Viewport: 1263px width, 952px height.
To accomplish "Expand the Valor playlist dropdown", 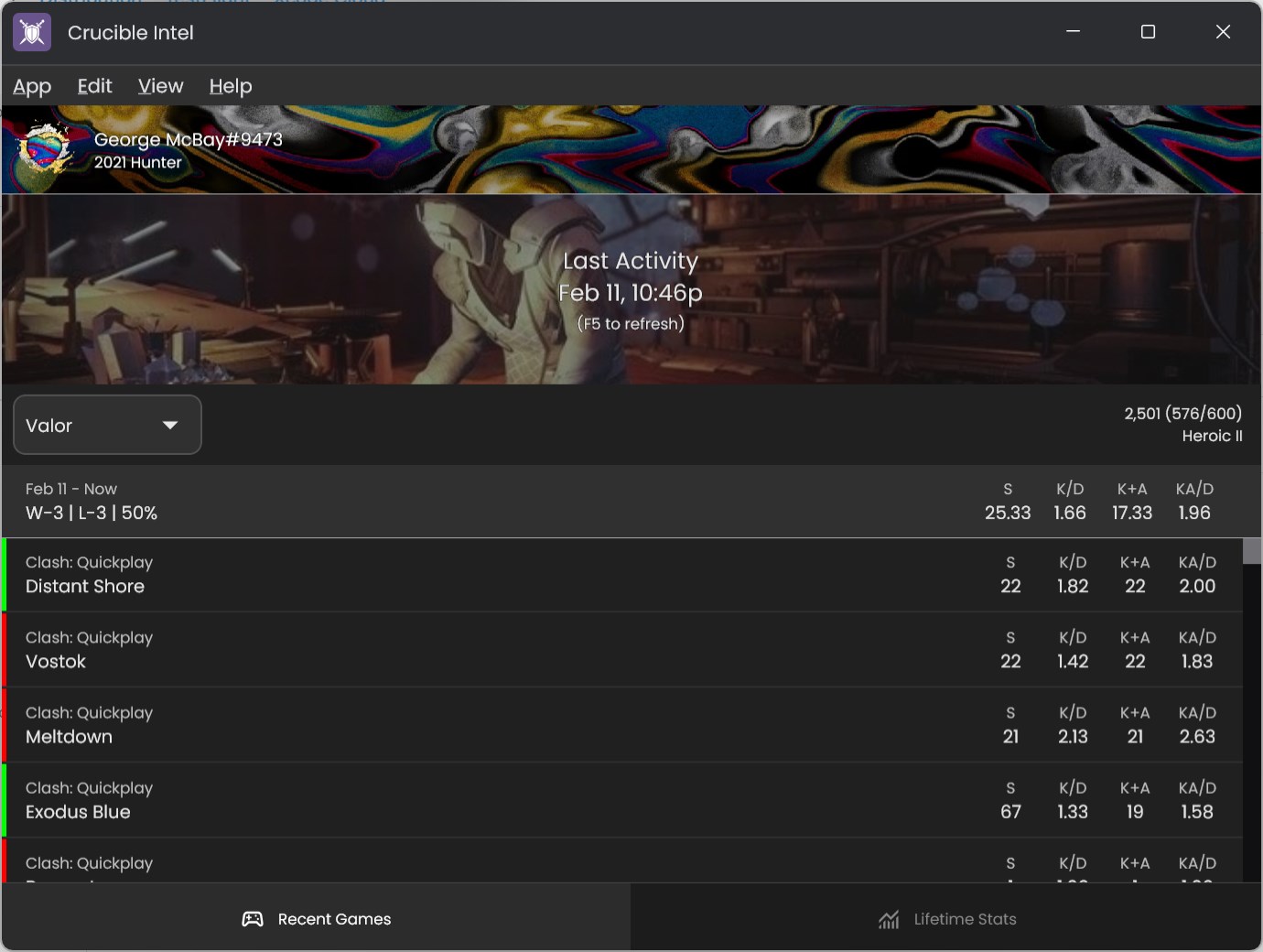I will coord(107,425).
